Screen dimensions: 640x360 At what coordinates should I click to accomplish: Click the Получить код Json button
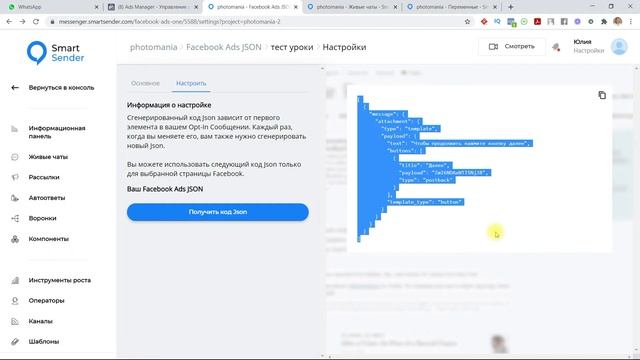(x=218, y=212)
